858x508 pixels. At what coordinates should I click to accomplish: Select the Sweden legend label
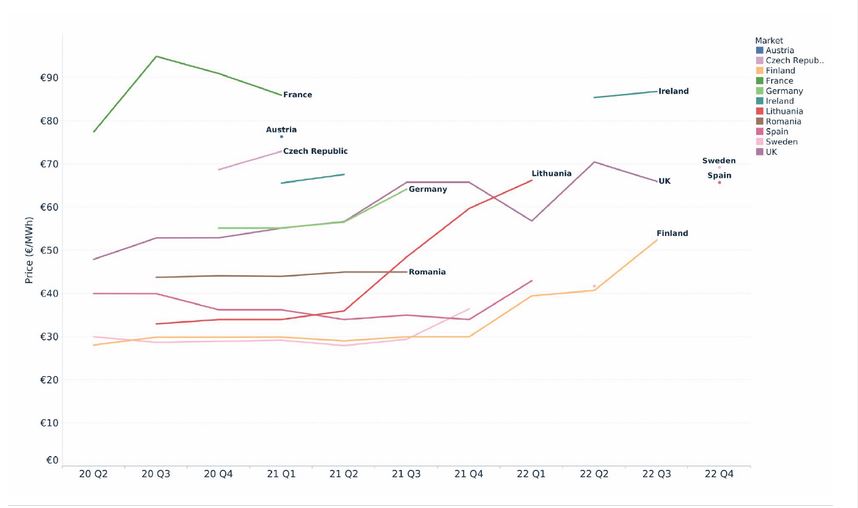click(782, 142)
